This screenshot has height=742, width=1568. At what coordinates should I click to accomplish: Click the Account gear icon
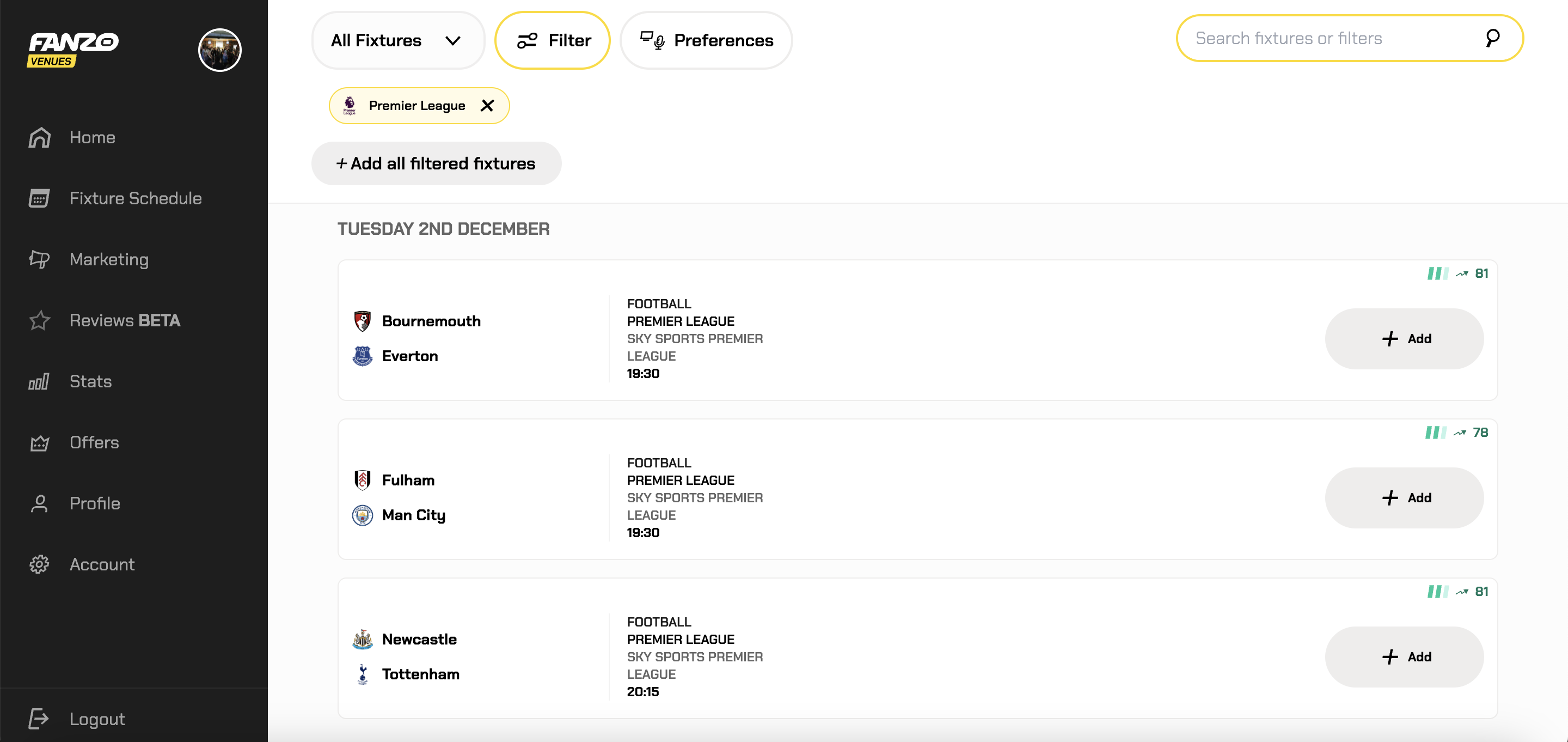(x=40, y=565)
